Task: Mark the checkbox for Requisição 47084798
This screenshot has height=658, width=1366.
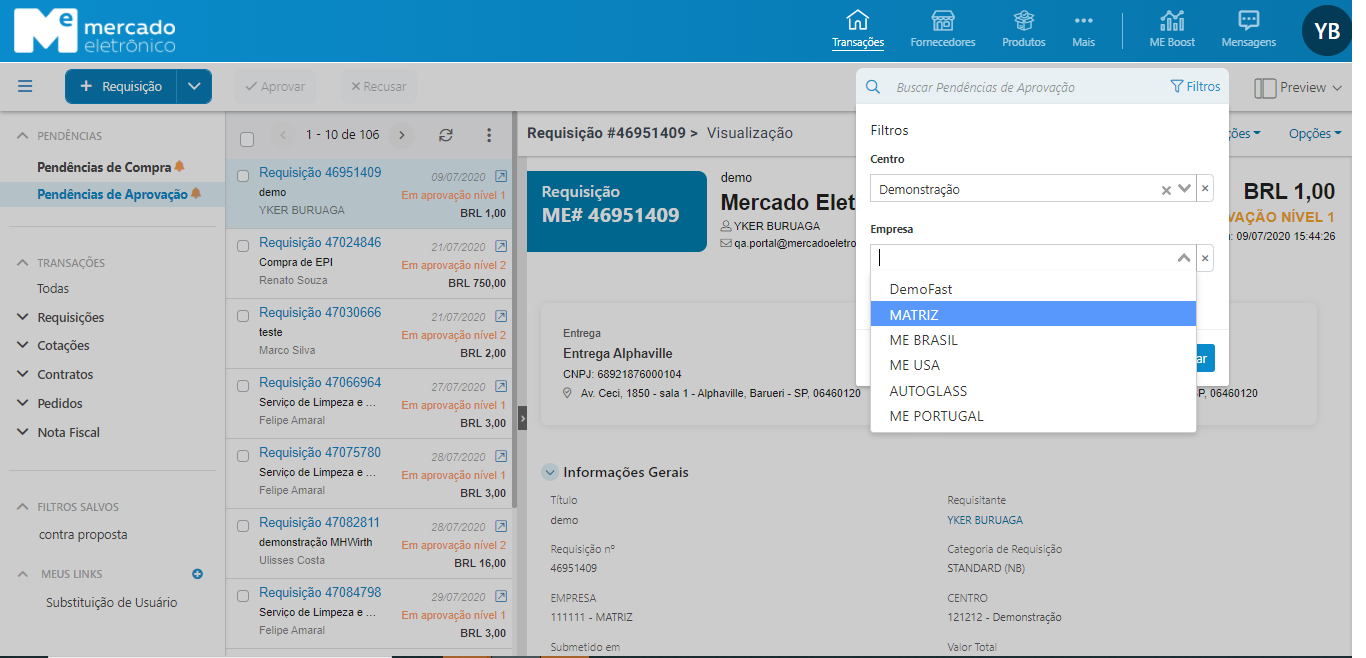Action: (243, 596)
